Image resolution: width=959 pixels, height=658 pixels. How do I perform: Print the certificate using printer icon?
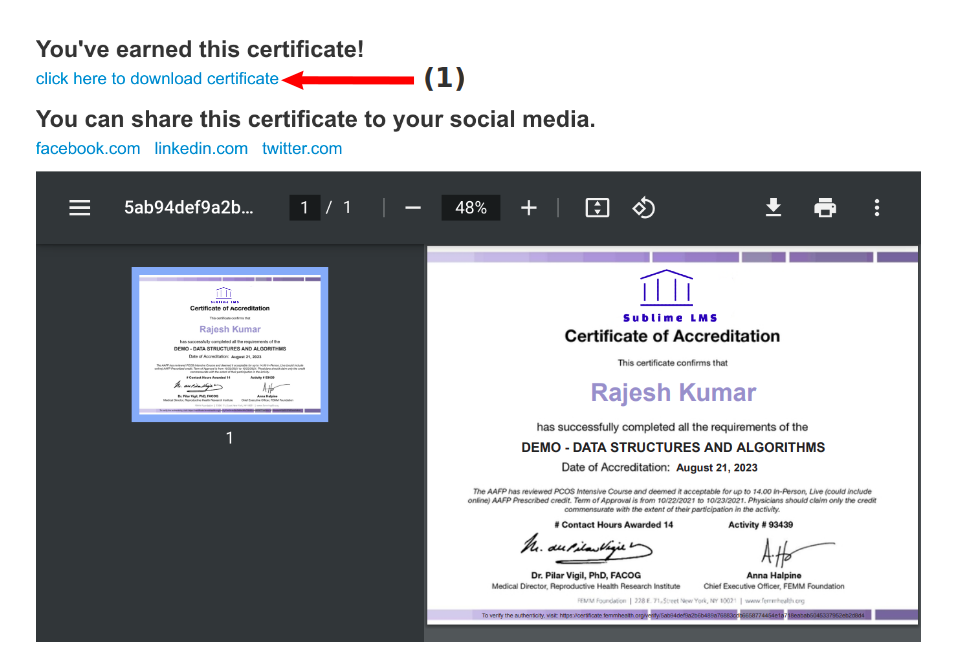click(825, 208)
